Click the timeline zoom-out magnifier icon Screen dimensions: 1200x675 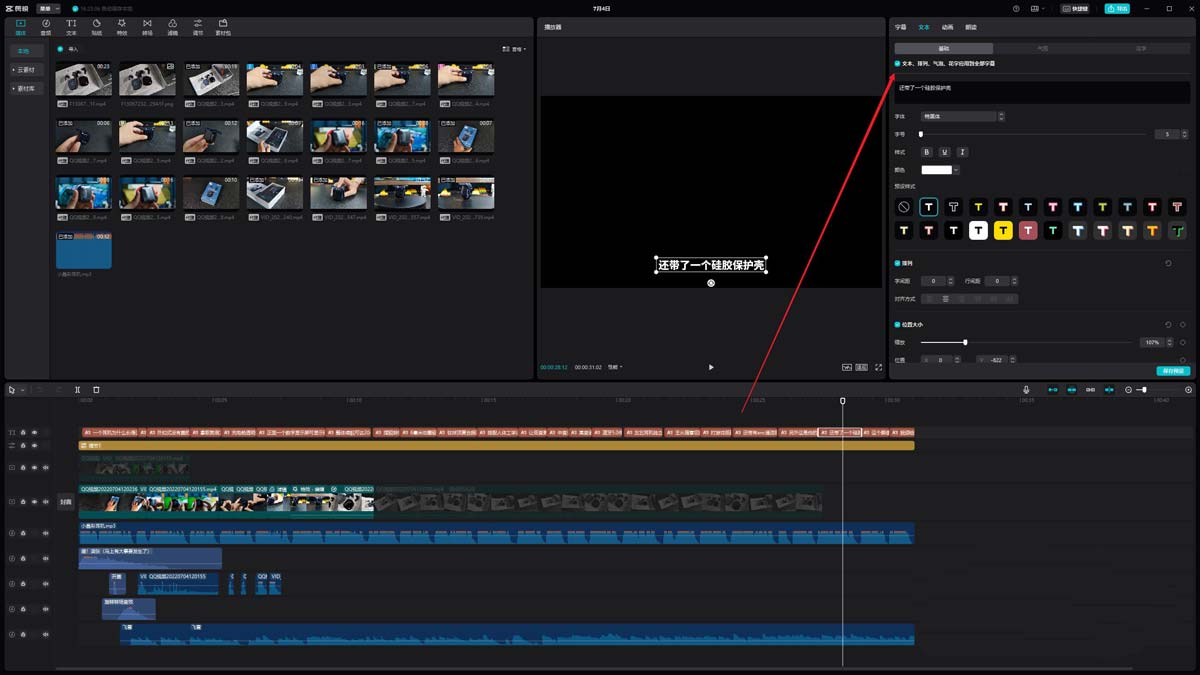(x=1129, y=389)
